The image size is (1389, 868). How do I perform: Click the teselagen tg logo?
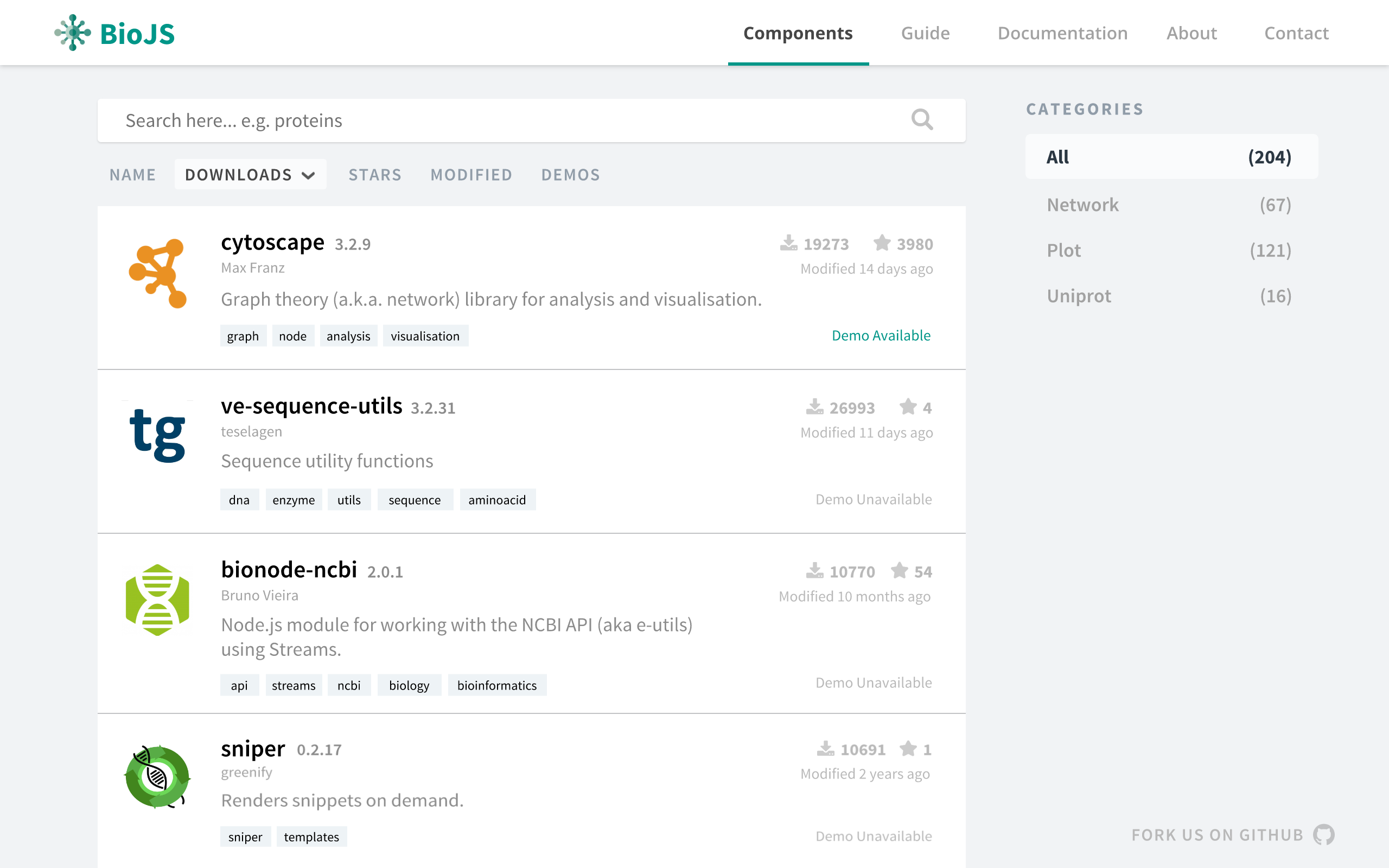click(157, 436)
